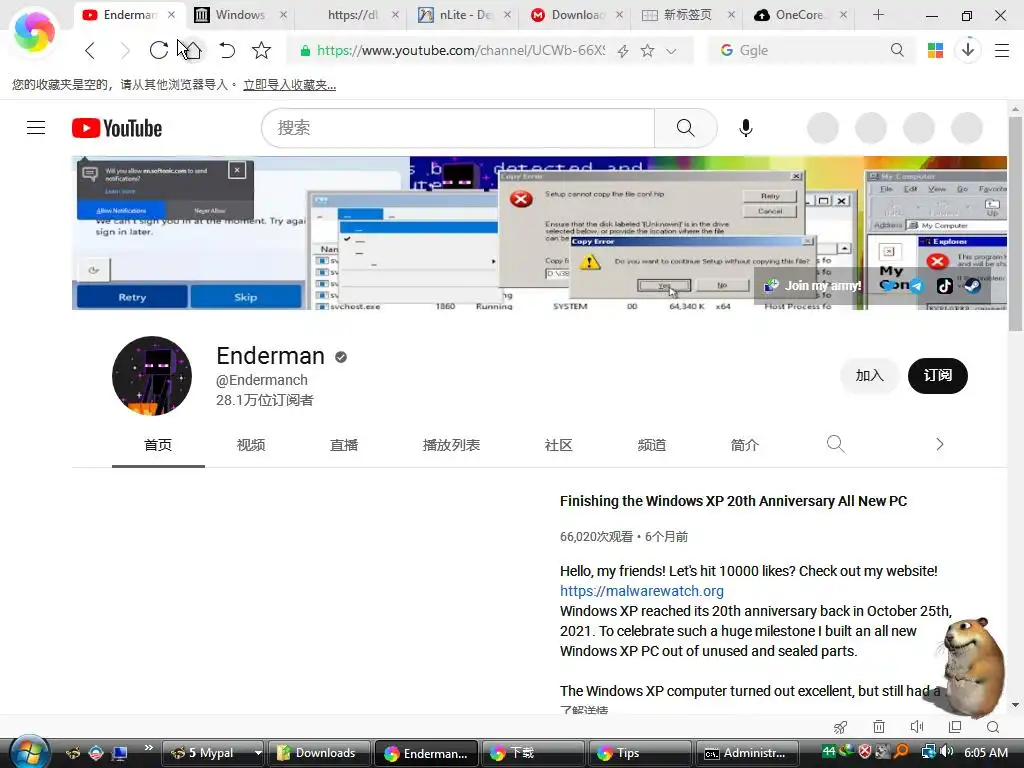Expand the 5 Mypal taskbar group dropdown
The height and width of the screenshot is (768, 1024).
point(258,753)
